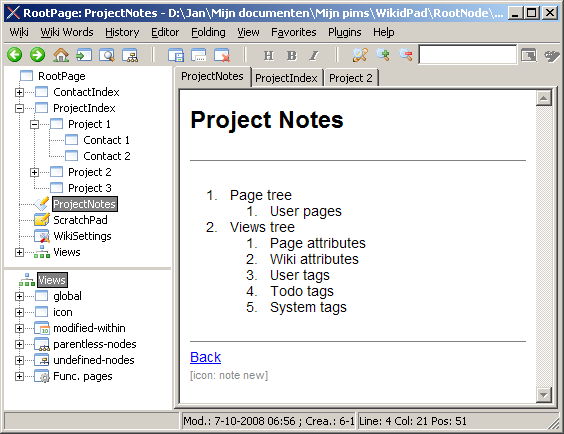The width and height of the screenshot is (564, 434).
Task: Click the zoom out icon with minus
Action: click(406, 55)
